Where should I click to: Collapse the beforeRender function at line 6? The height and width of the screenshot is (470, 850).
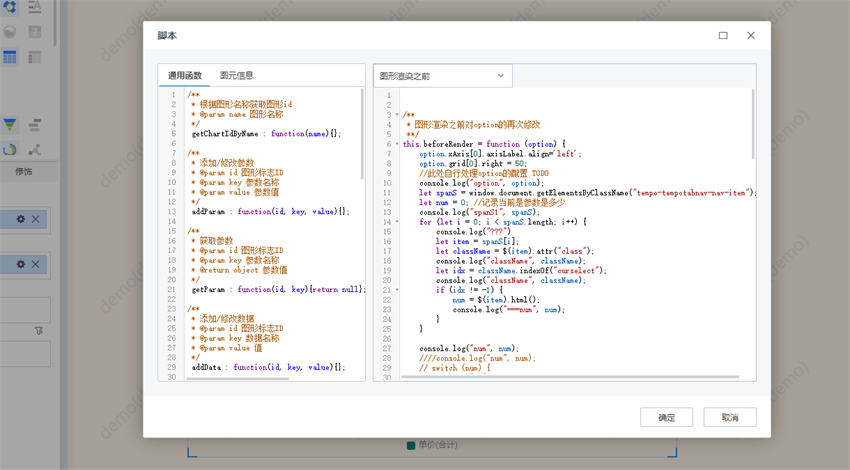(x=397, y=144)
